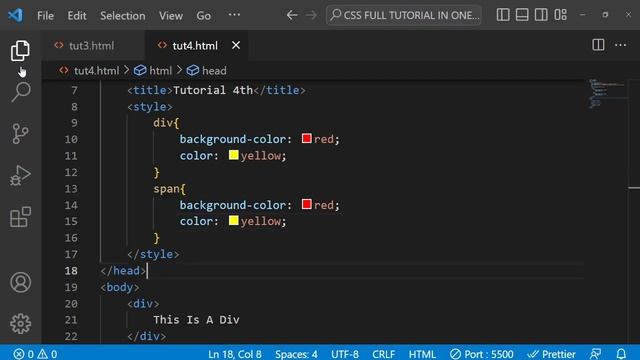Click the command center search box
Image resolution: width=640 pixels, height=360 pixels.
[404, 16]
